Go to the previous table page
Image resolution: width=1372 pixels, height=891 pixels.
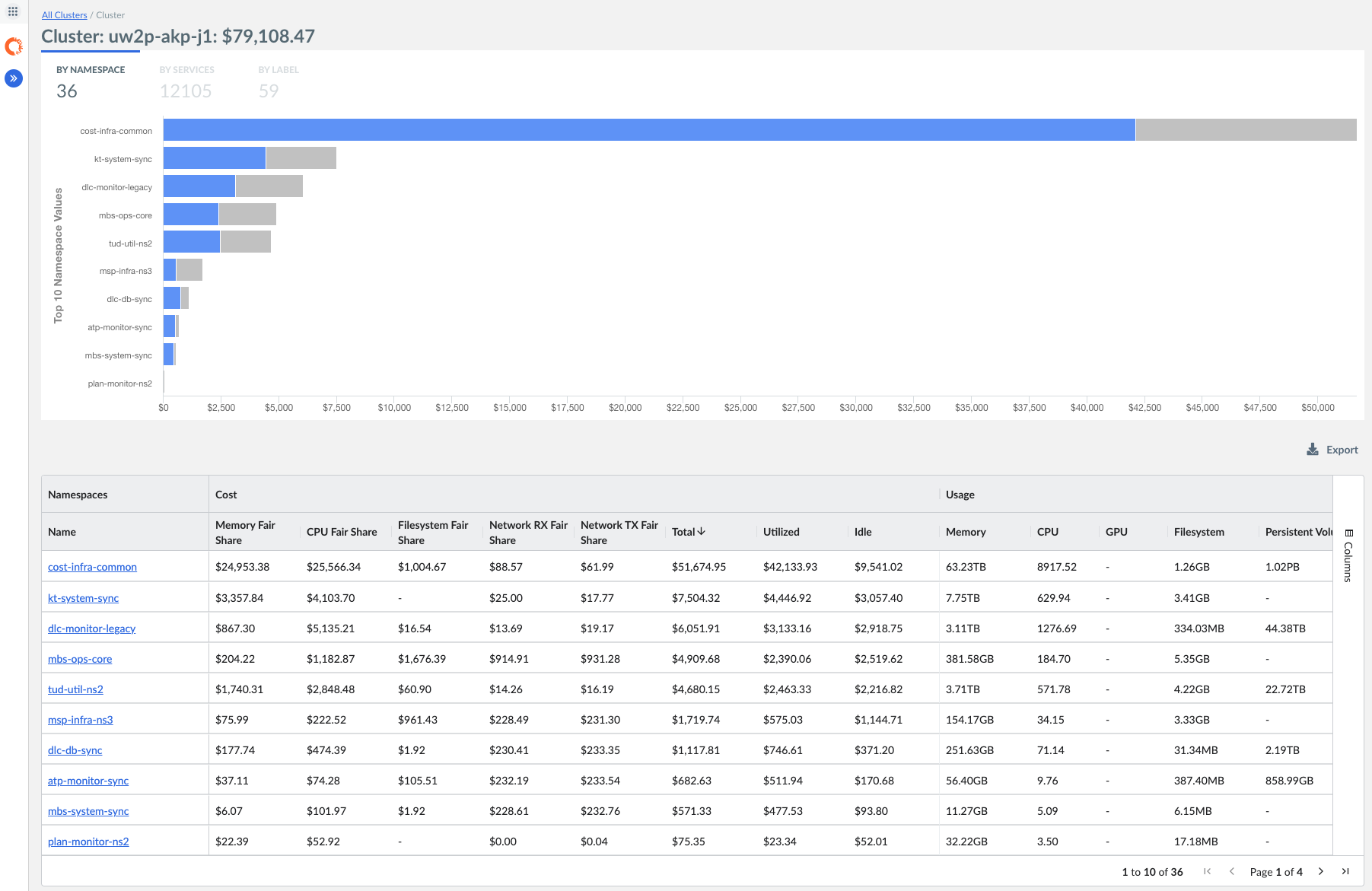pos(1232,871)
